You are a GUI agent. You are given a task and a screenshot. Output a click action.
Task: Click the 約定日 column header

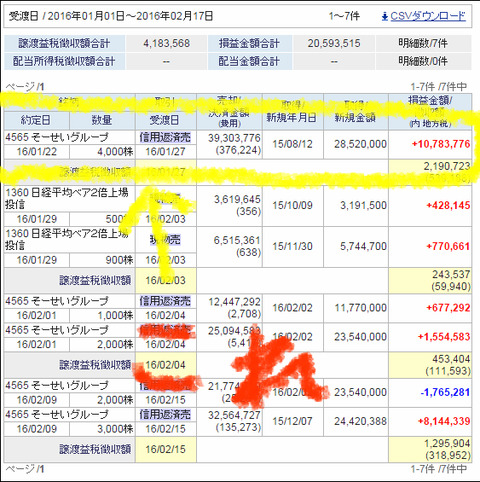pos(36,120)
